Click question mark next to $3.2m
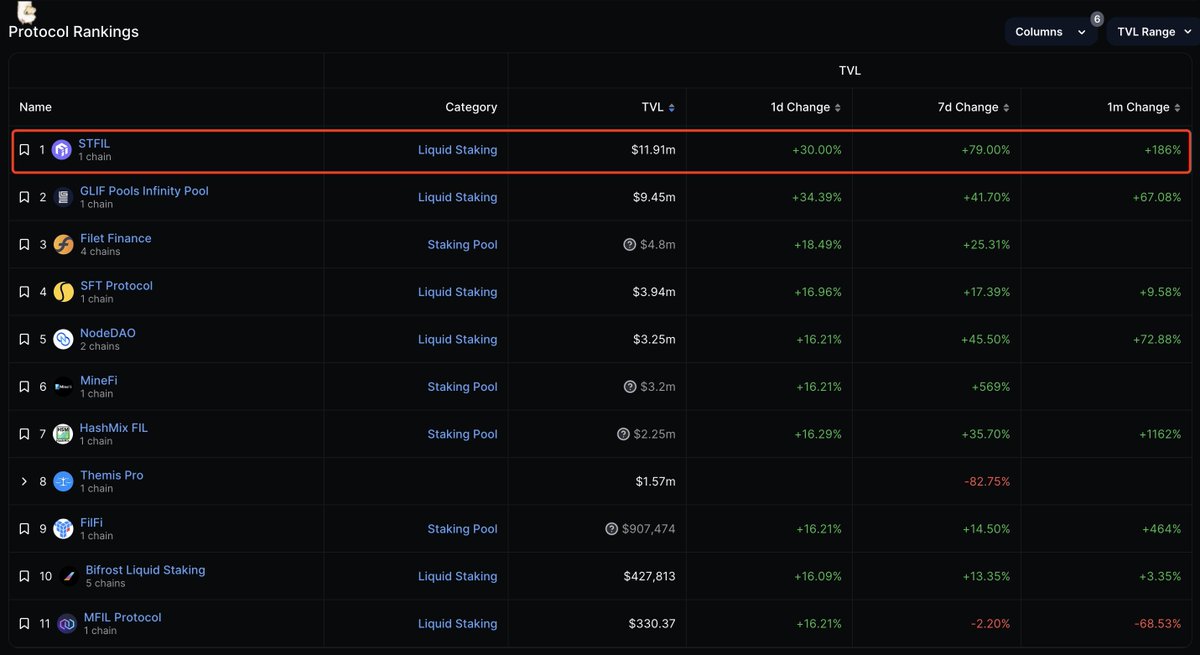 [x=630, y=387]
